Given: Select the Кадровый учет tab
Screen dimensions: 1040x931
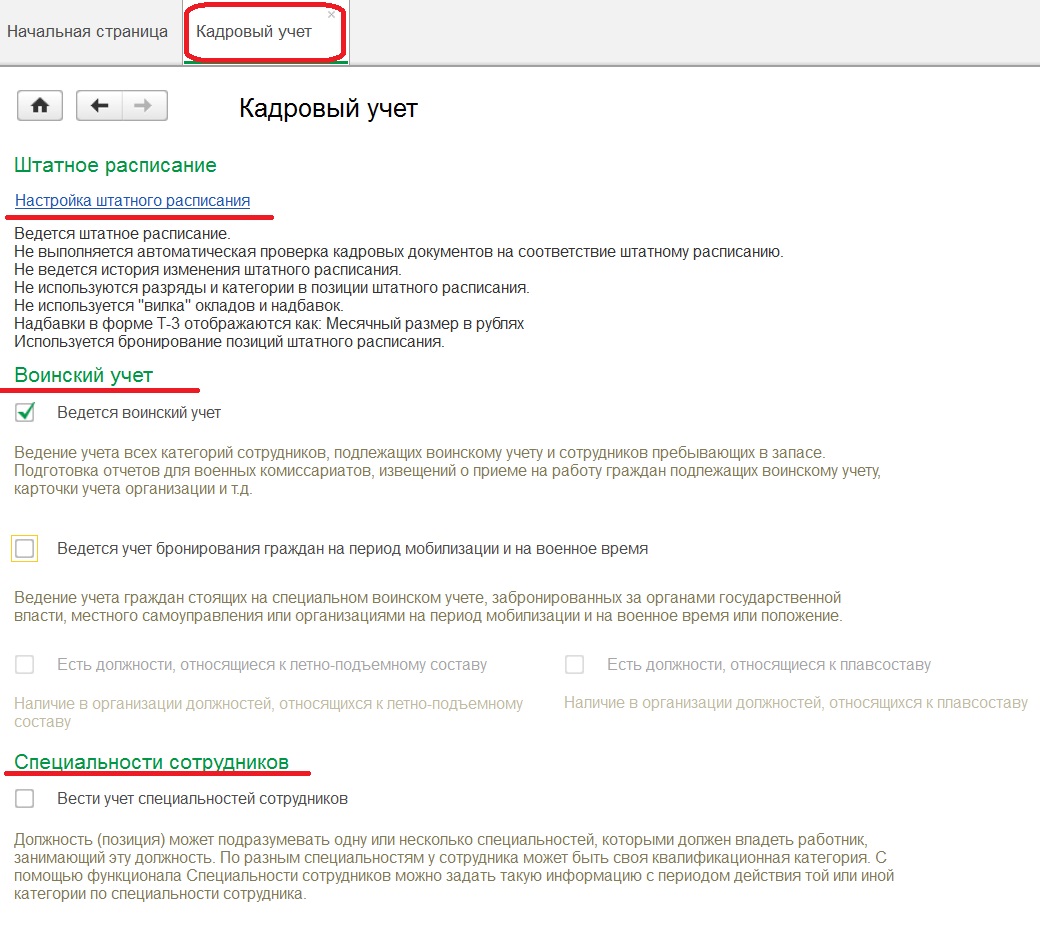Looking at the screenshot, I should point(254,31).
